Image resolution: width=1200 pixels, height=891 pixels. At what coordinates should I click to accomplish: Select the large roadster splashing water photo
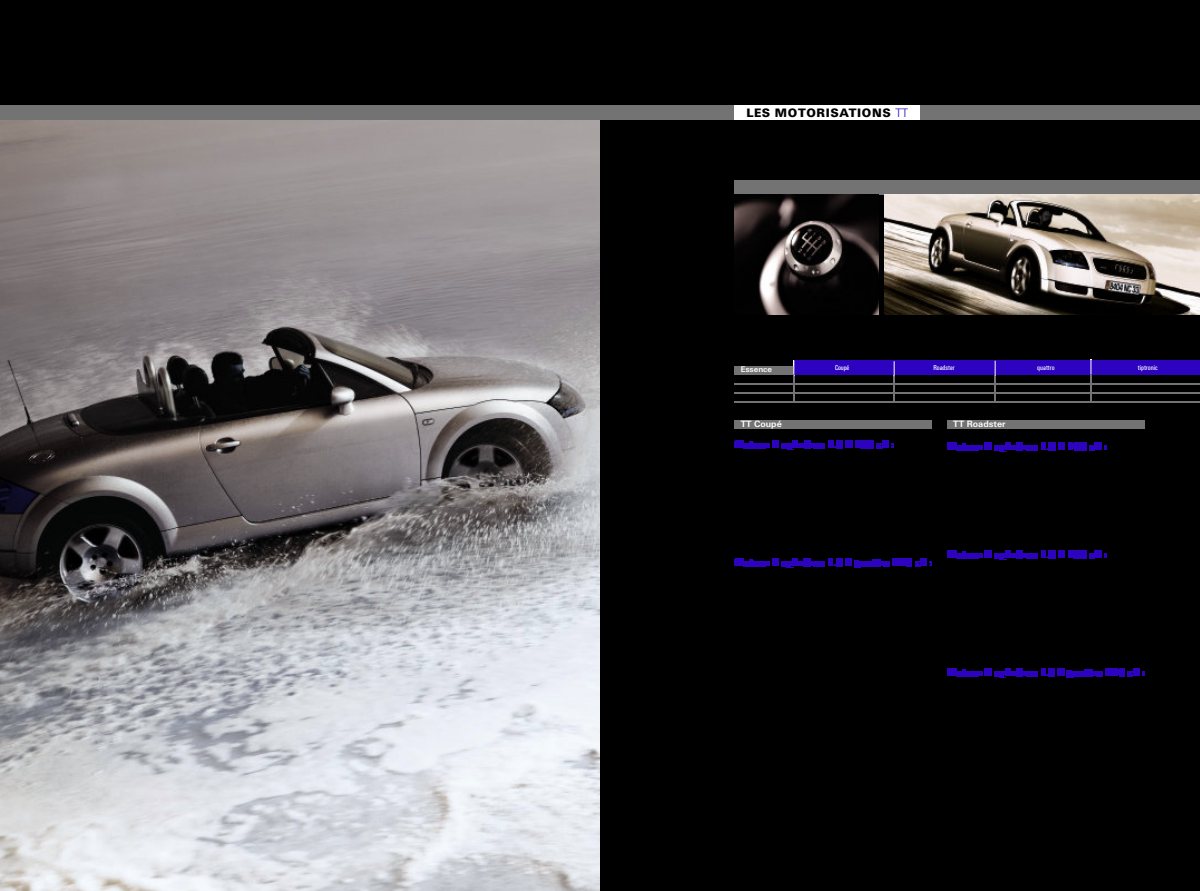pos(300,506)
